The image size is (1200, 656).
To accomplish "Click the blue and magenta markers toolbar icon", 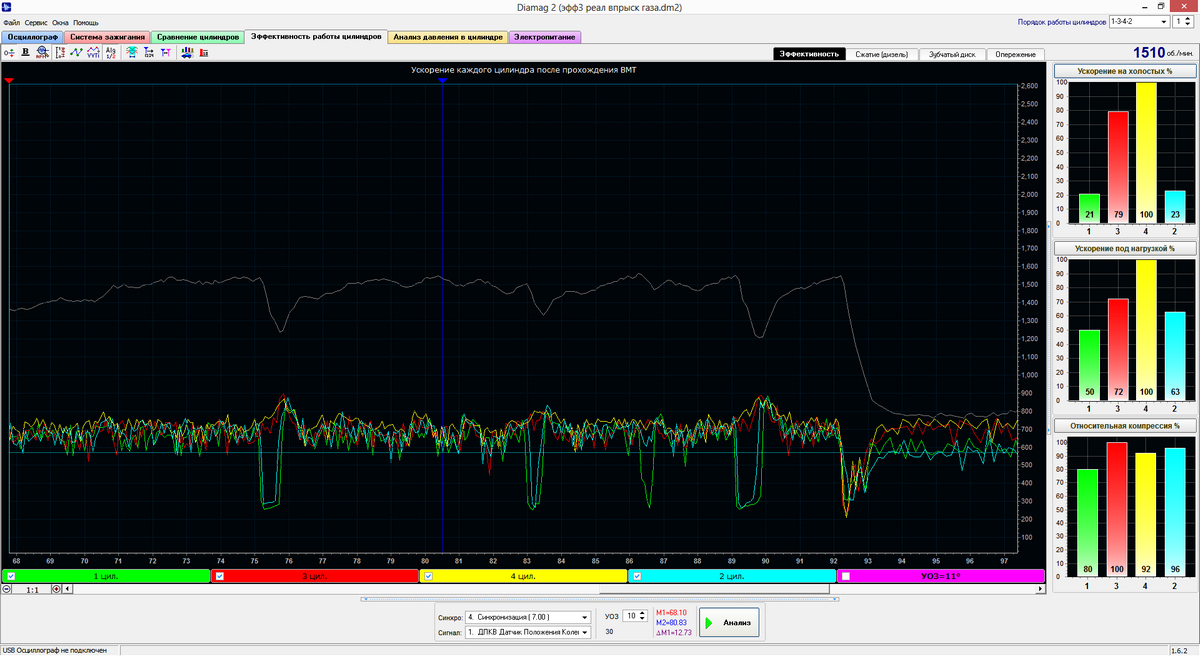I will pos(165,53).
